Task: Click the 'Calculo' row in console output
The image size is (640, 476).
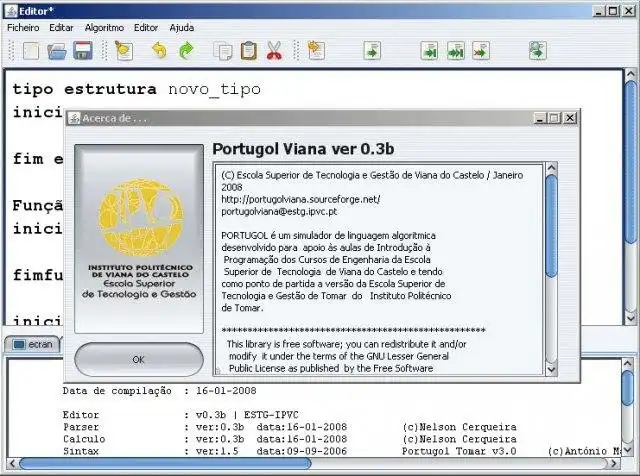Action: pos(289,439)
